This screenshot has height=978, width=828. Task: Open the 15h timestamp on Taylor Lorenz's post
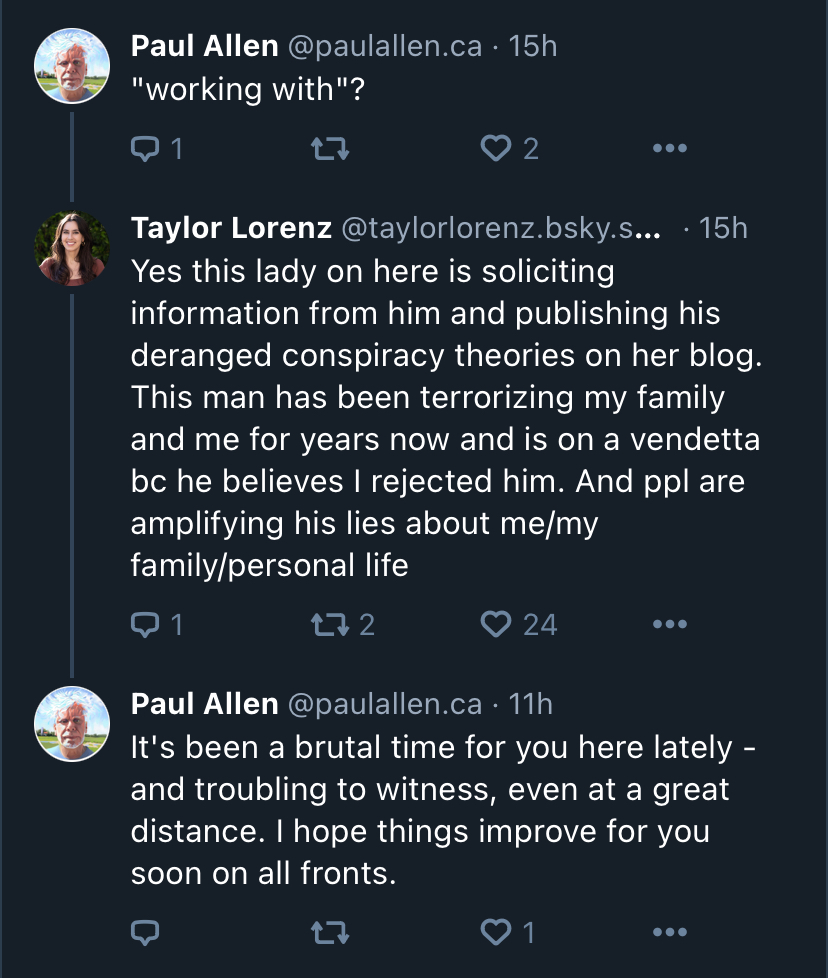point(723,228)
